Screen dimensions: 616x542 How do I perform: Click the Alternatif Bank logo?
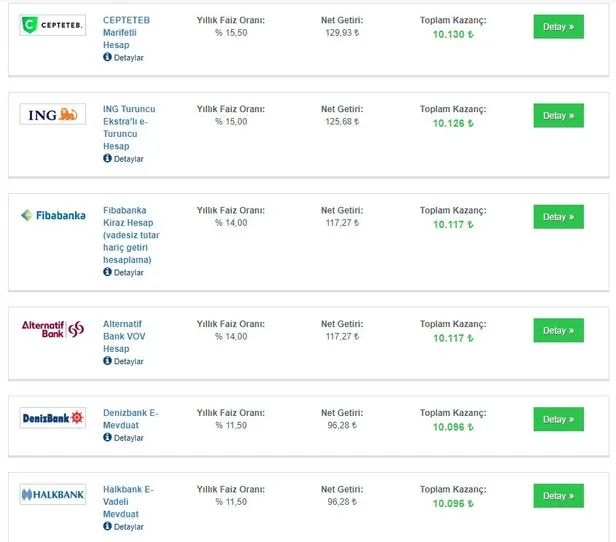(x=53, y=328)
